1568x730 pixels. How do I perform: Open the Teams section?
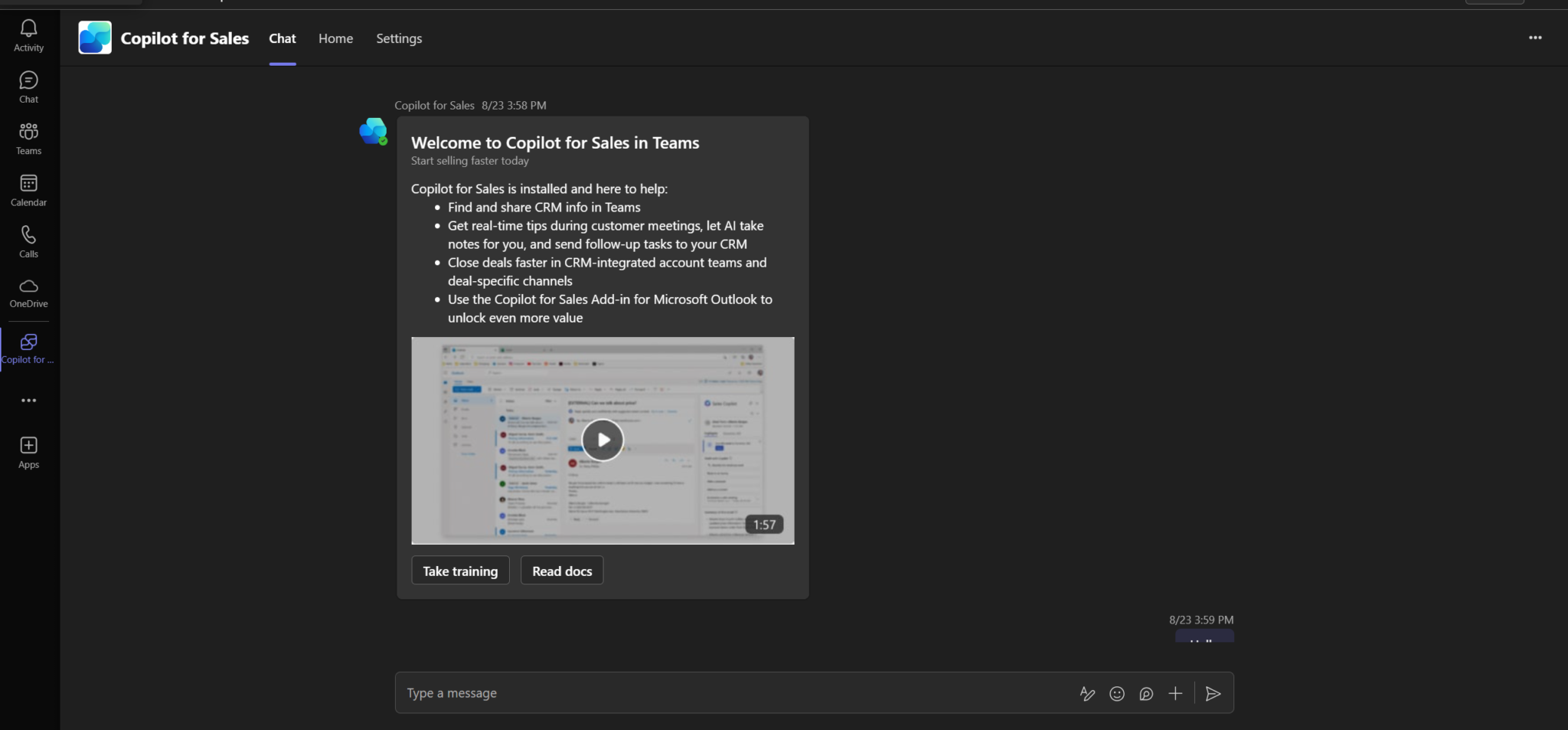[28, 137]
